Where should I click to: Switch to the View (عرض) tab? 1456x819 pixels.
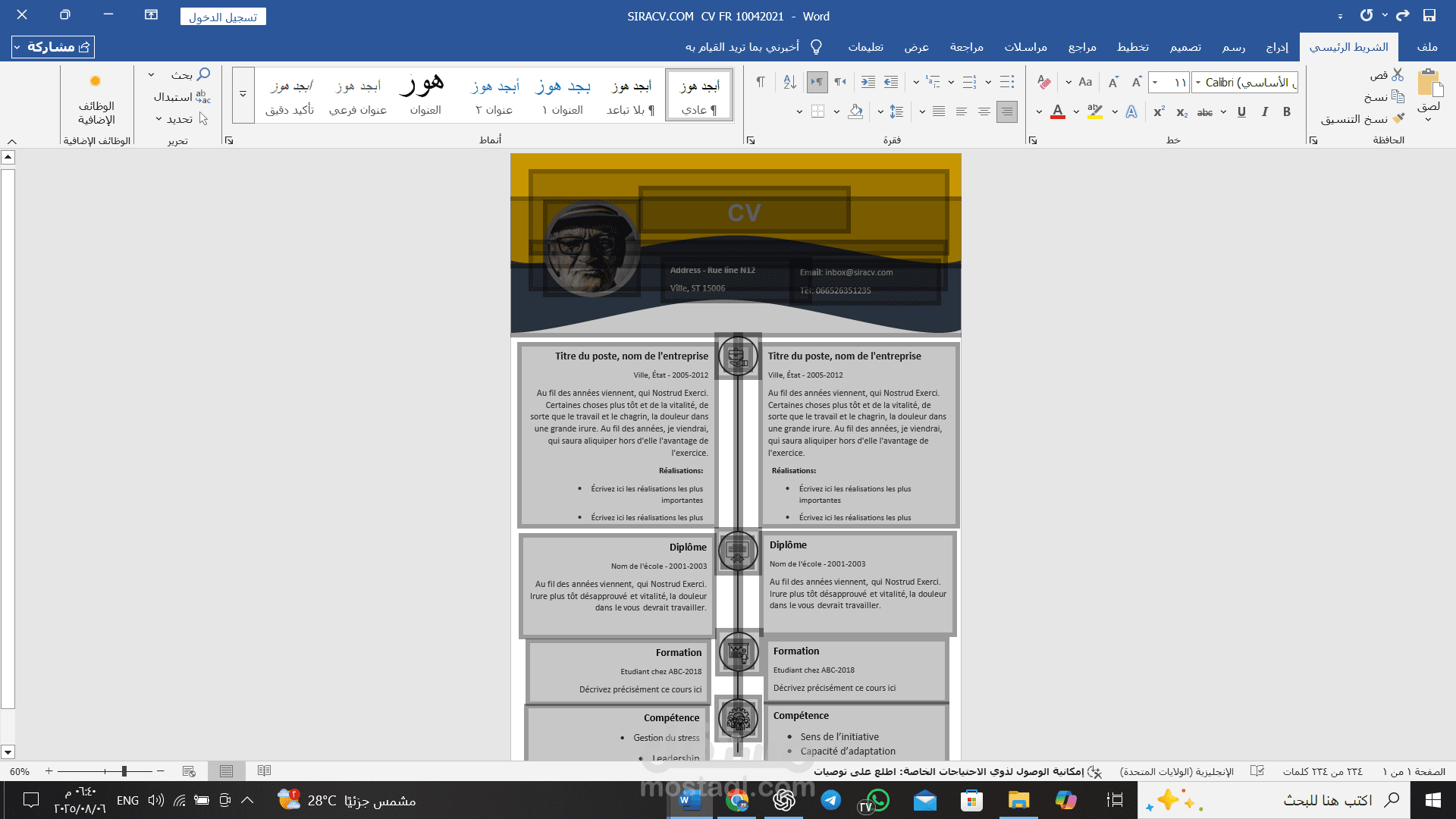click(x=916, y=47)
